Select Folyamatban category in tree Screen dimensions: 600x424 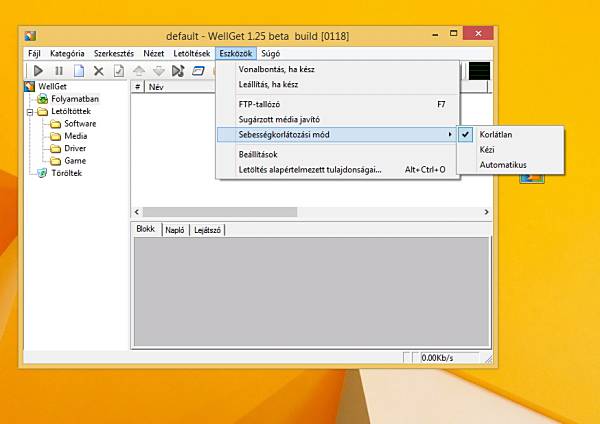point(75,99)
